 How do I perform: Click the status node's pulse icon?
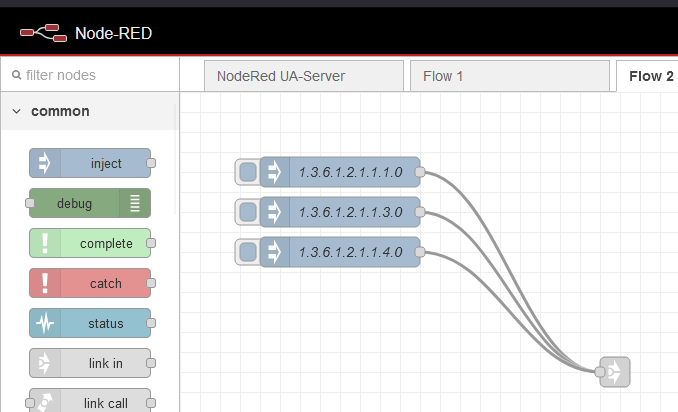45,323
